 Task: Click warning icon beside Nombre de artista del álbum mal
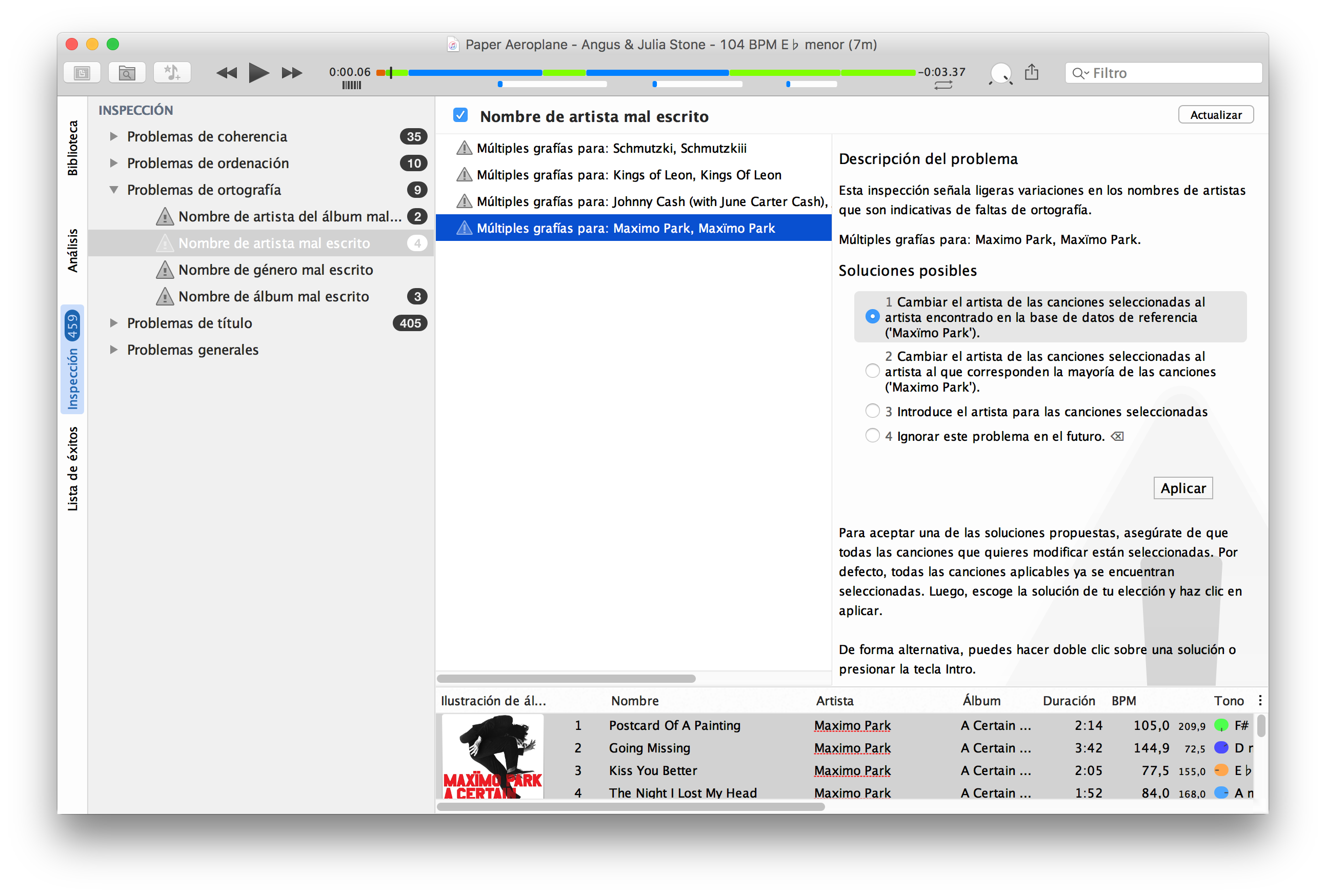click(x=165, y=217)
